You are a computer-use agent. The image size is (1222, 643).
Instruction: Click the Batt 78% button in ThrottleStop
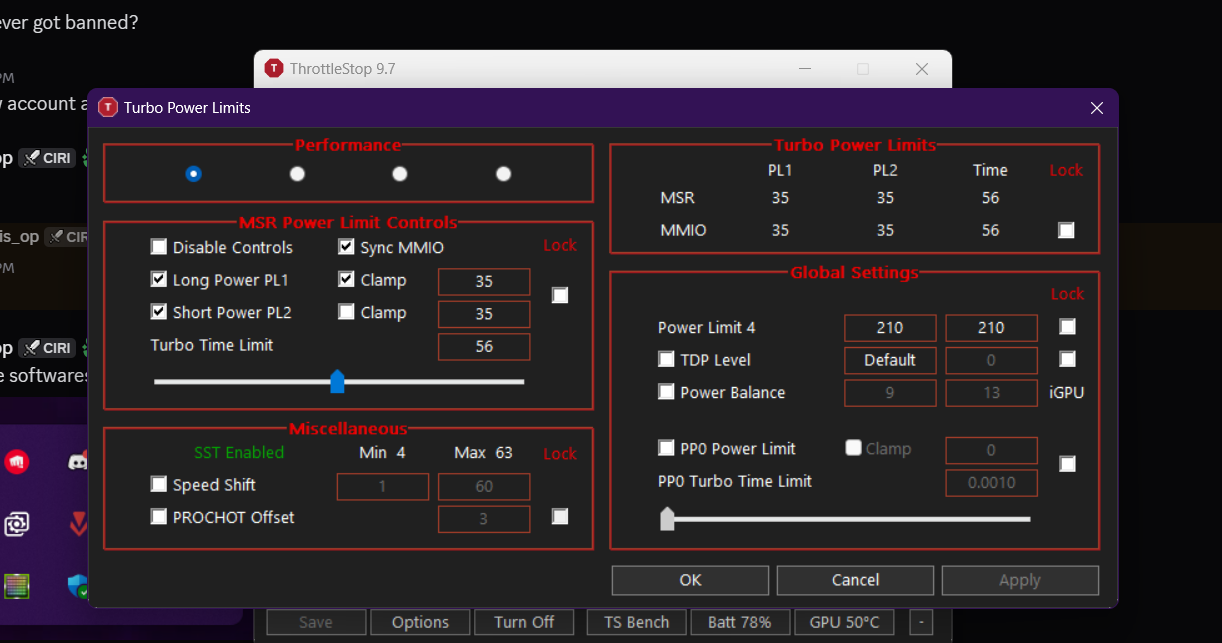click(740, 622)
